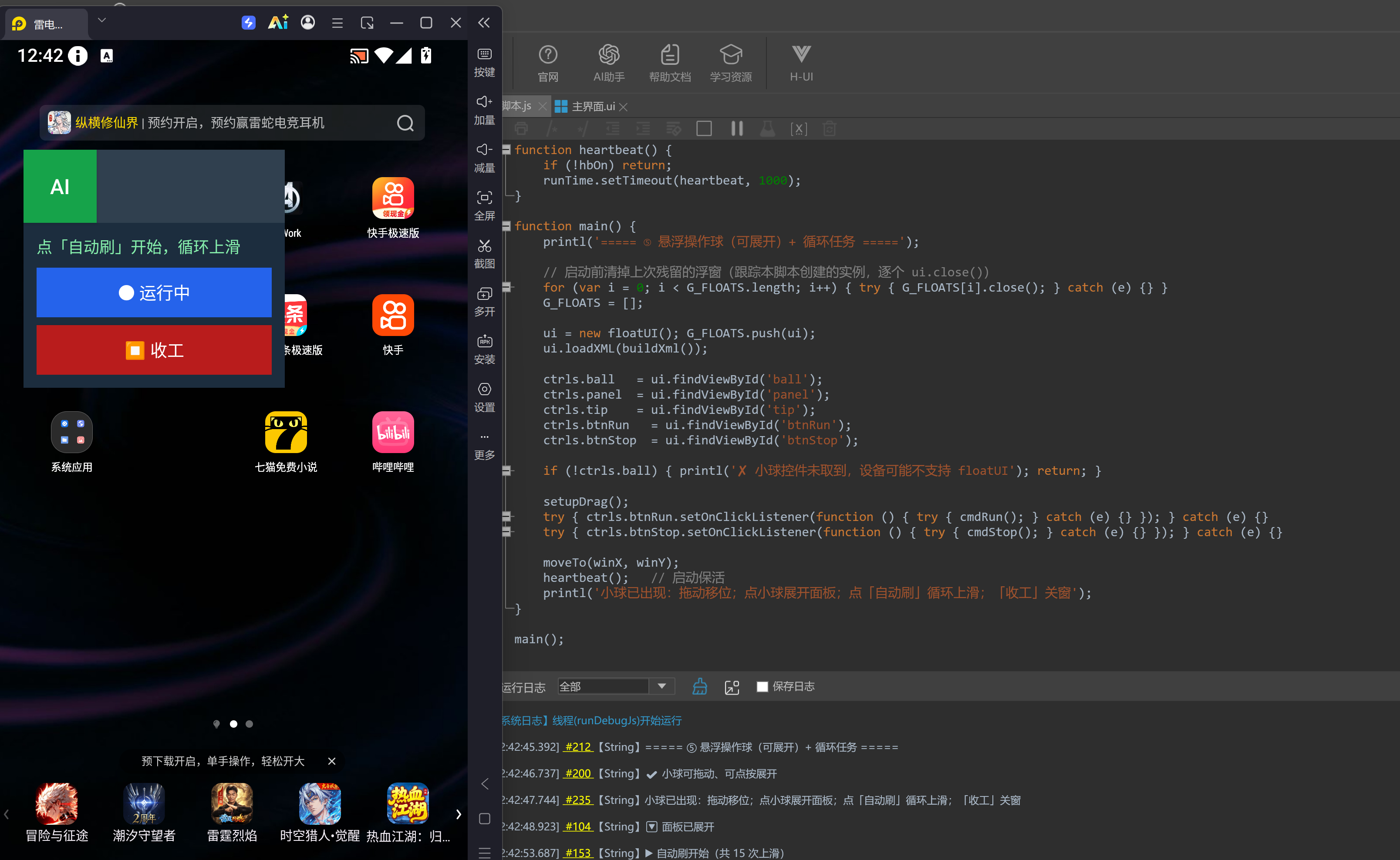1400x860 pixels.
Task: Click the 纵横修仙界 search bar
Action: 232,123
